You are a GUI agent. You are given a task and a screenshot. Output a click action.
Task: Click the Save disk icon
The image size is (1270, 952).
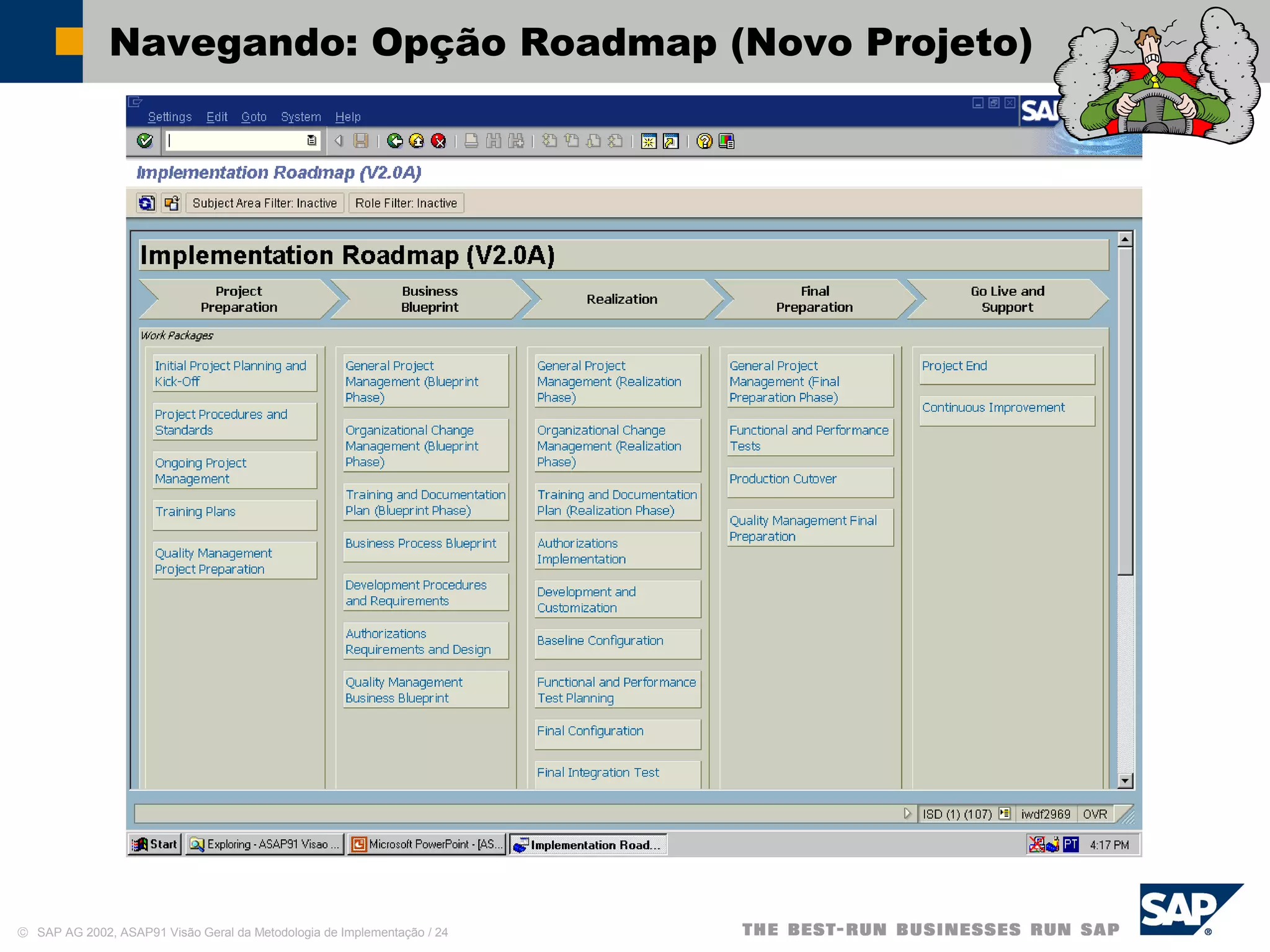pyautogui.click(x=360, y=141)
